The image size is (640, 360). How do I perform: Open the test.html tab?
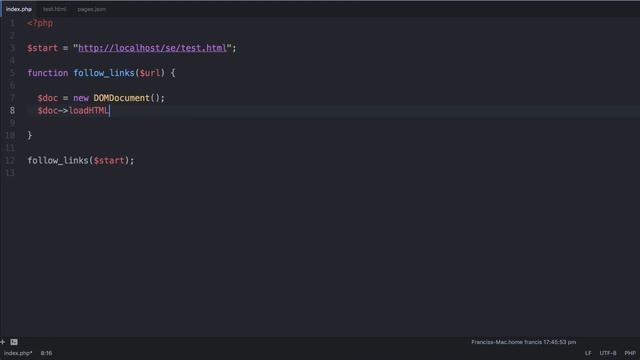pos(54,9)
